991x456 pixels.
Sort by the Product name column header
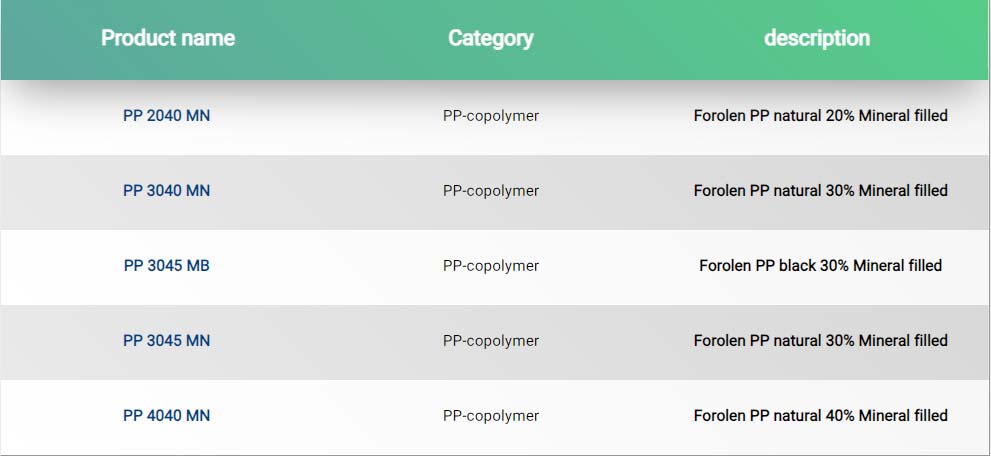[x=168, y=39]
